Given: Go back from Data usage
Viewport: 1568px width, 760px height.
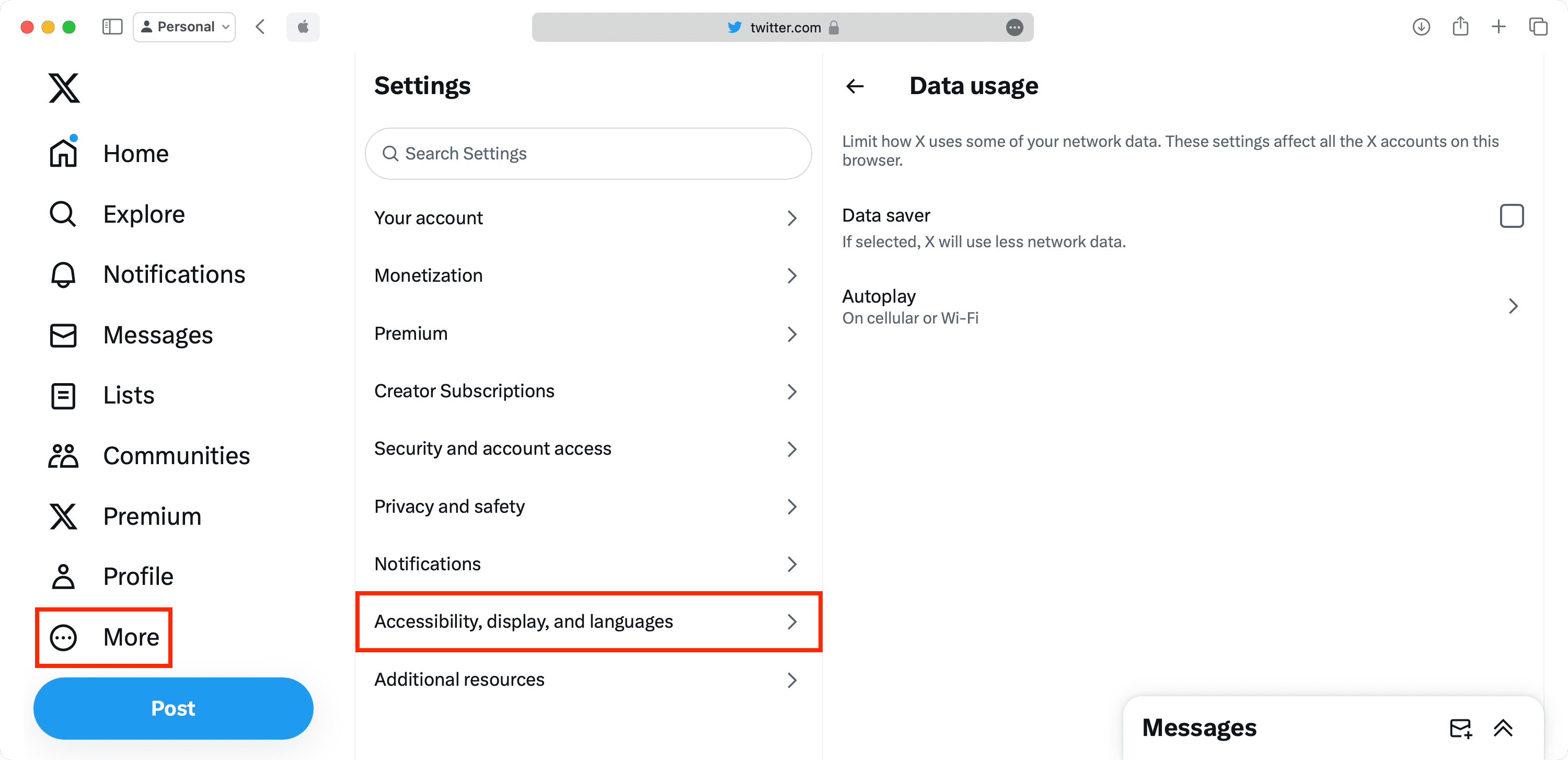Looking at the screenshot, I should pyautogui.click(x=855, y=86).
